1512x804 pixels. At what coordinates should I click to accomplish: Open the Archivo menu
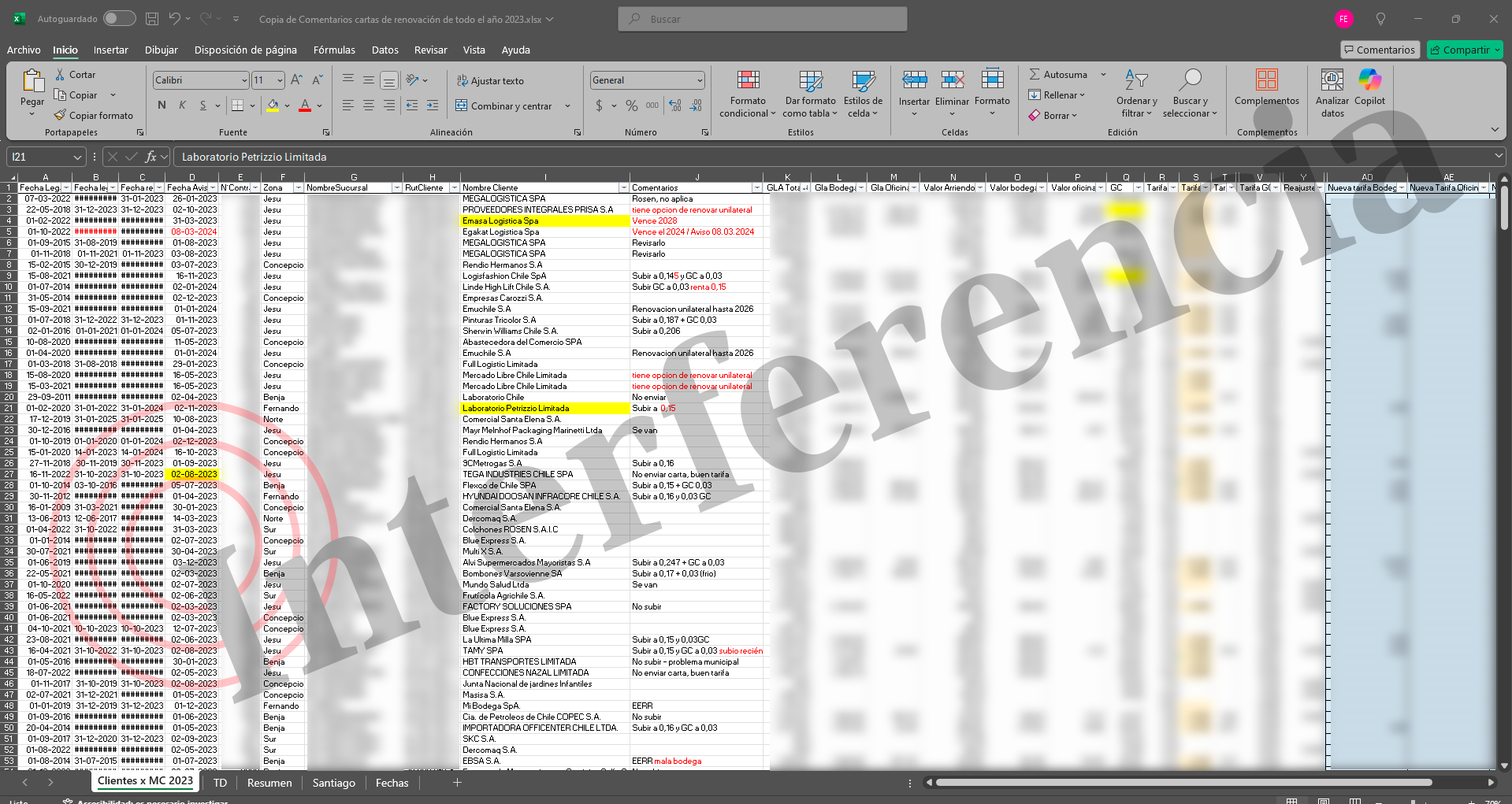[24, 50]
